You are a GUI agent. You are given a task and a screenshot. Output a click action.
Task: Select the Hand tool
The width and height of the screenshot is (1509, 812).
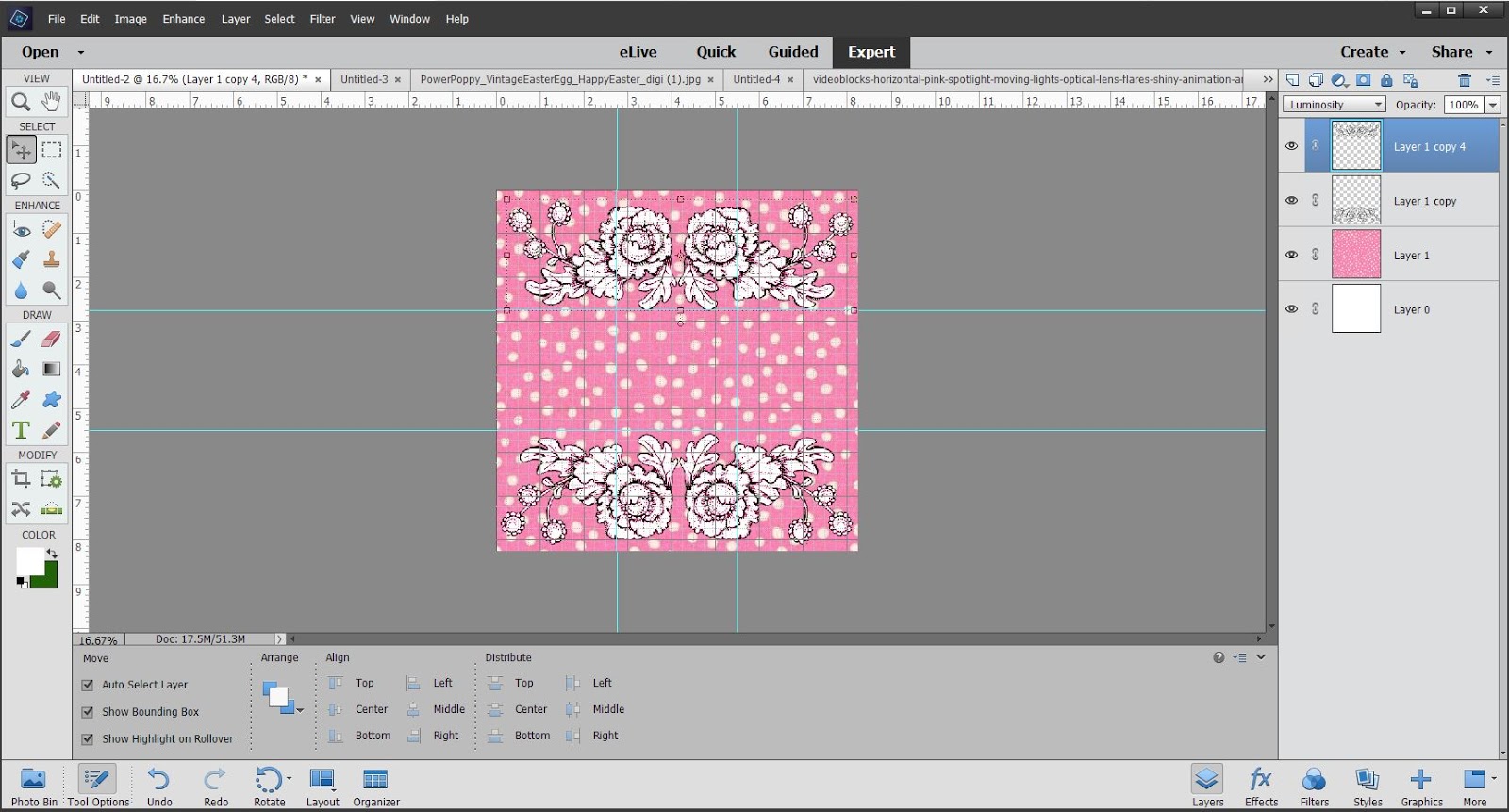(x=51, y=101)
